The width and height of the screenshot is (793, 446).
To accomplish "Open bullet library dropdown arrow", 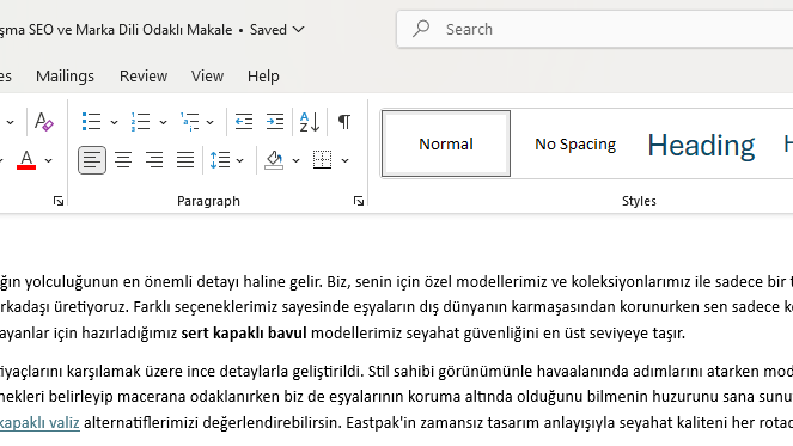I will click(114, 122).
